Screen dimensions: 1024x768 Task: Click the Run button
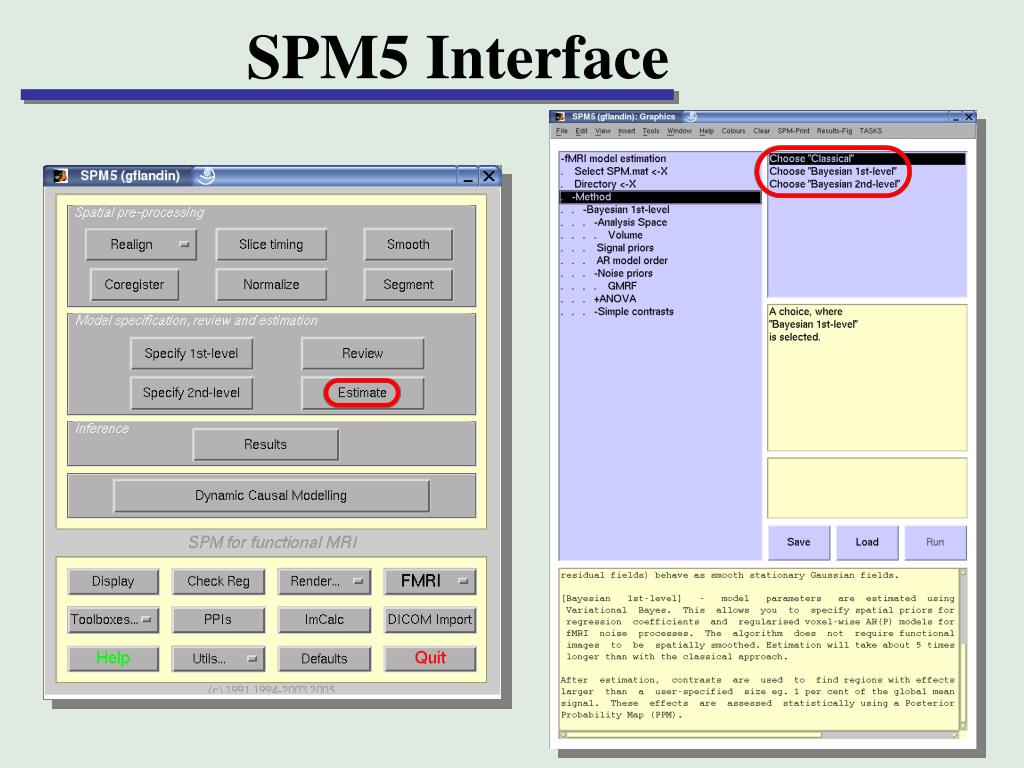(935, 542)
